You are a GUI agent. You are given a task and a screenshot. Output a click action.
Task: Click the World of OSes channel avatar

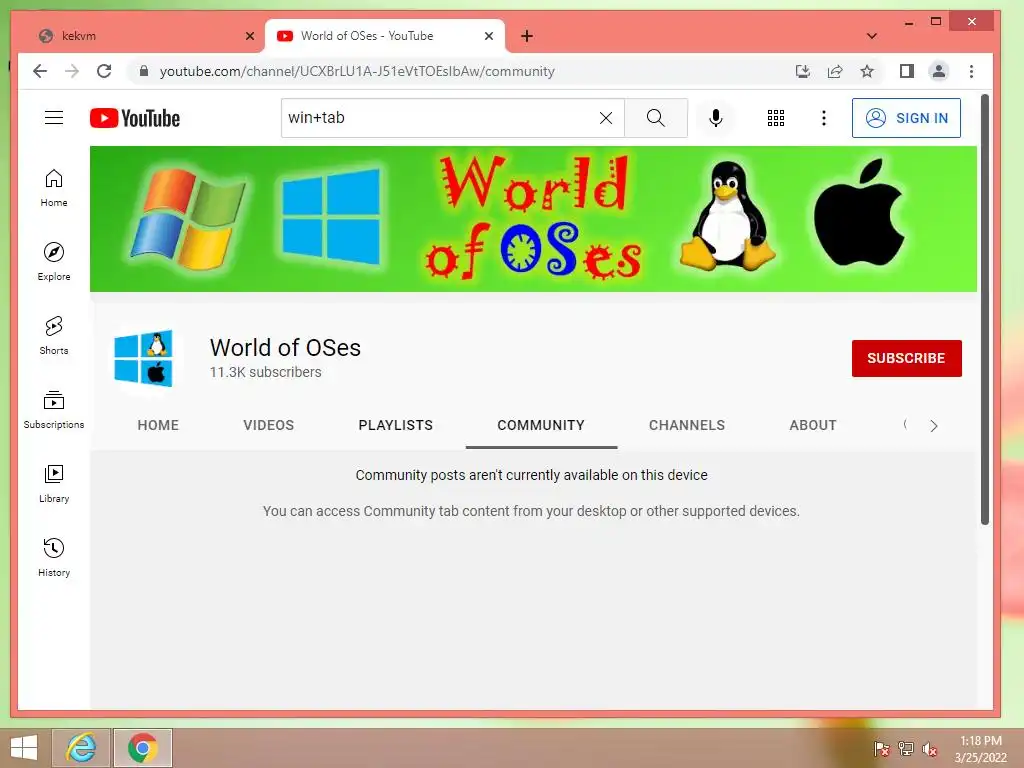pos(144,358)
